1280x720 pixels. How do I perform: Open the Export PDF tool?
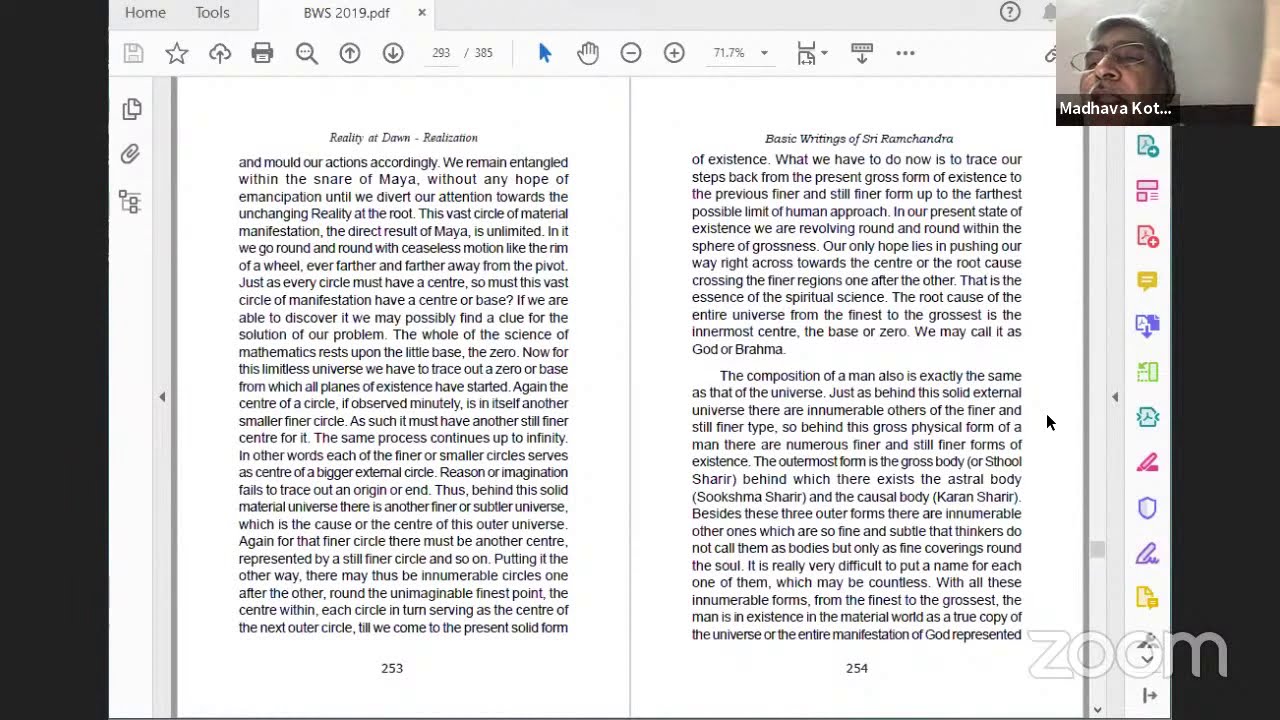pyautogui.click(x=1147, y=145)
